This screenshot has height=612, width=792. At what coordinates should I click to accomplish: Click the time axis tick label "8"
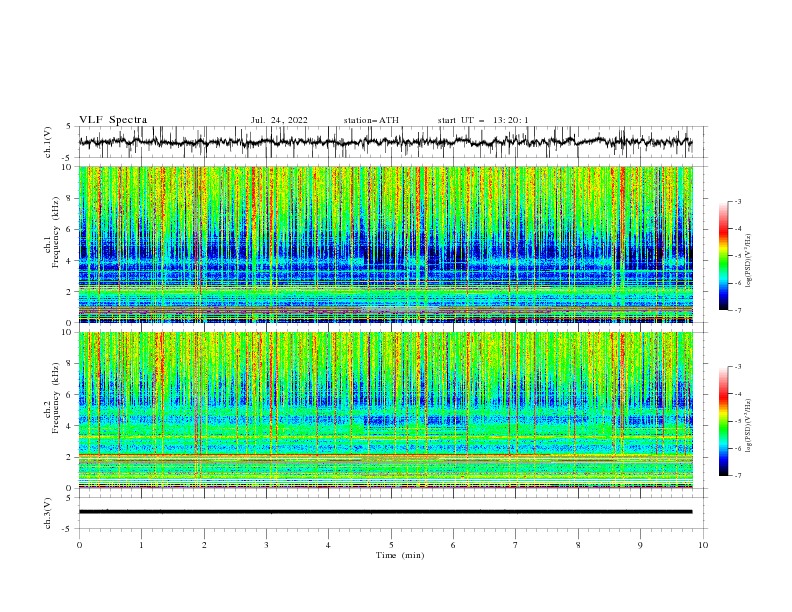click(578, 545)
